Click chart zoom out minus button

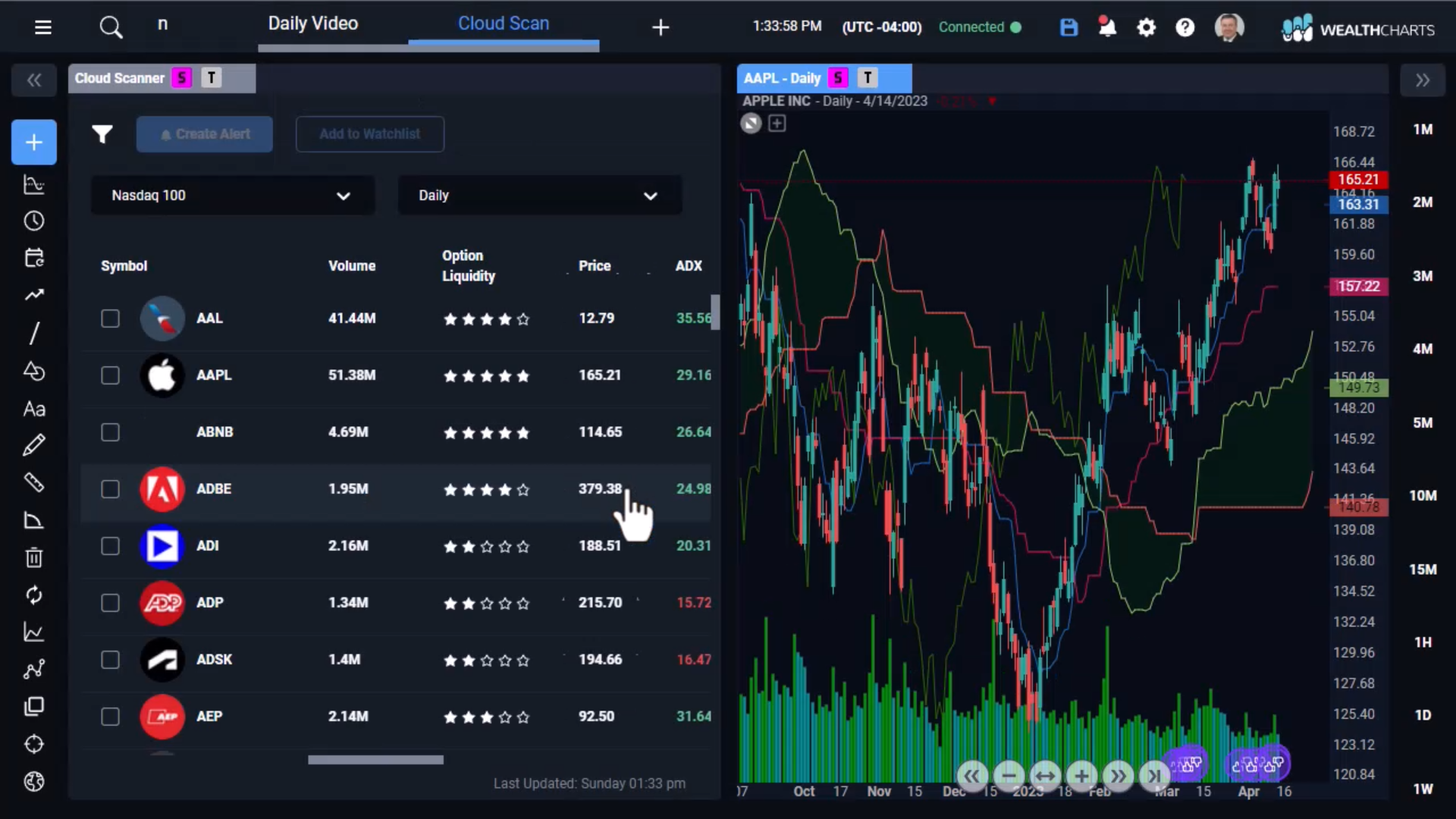click(x=1009, y=776)
